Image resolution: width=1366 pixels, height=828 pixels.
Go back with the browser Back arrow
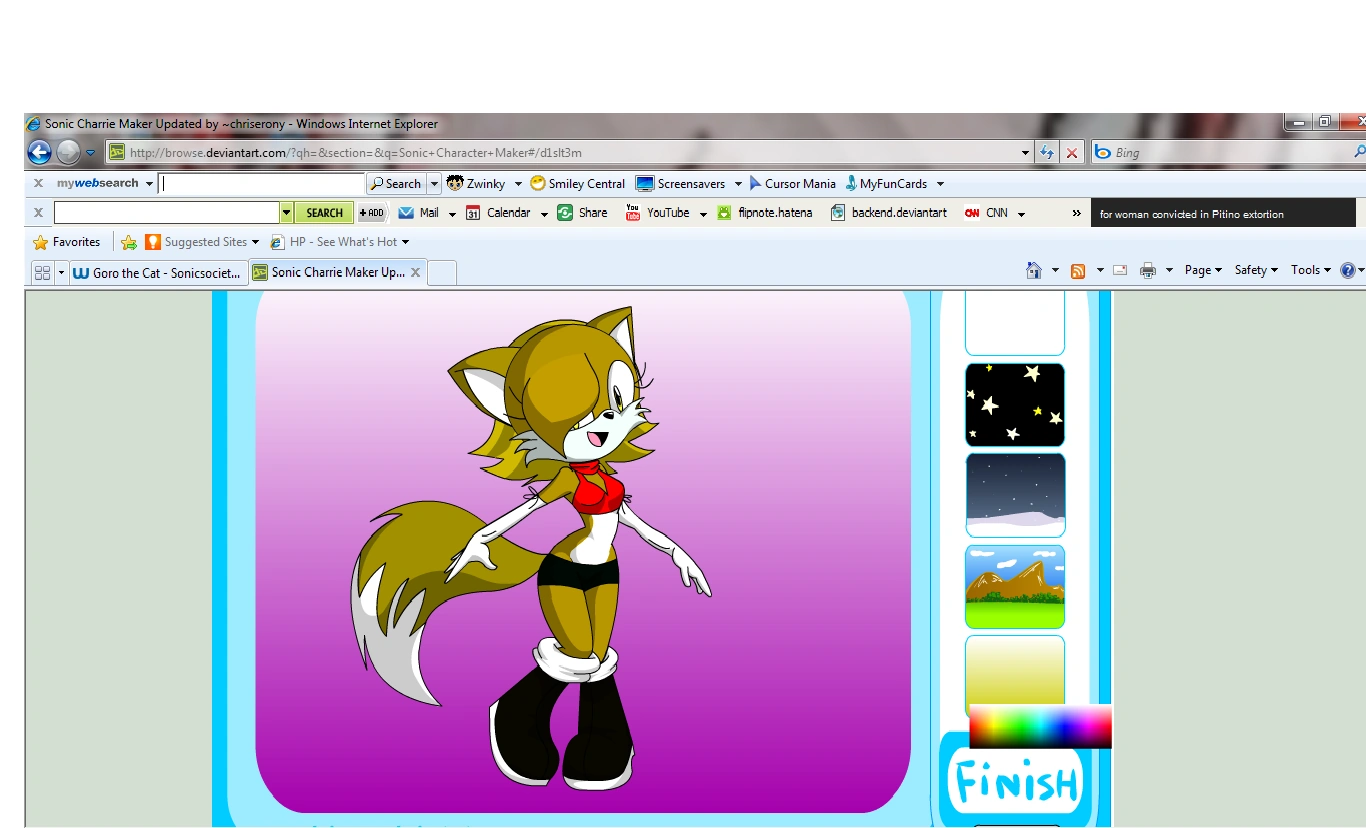point(39,152)
